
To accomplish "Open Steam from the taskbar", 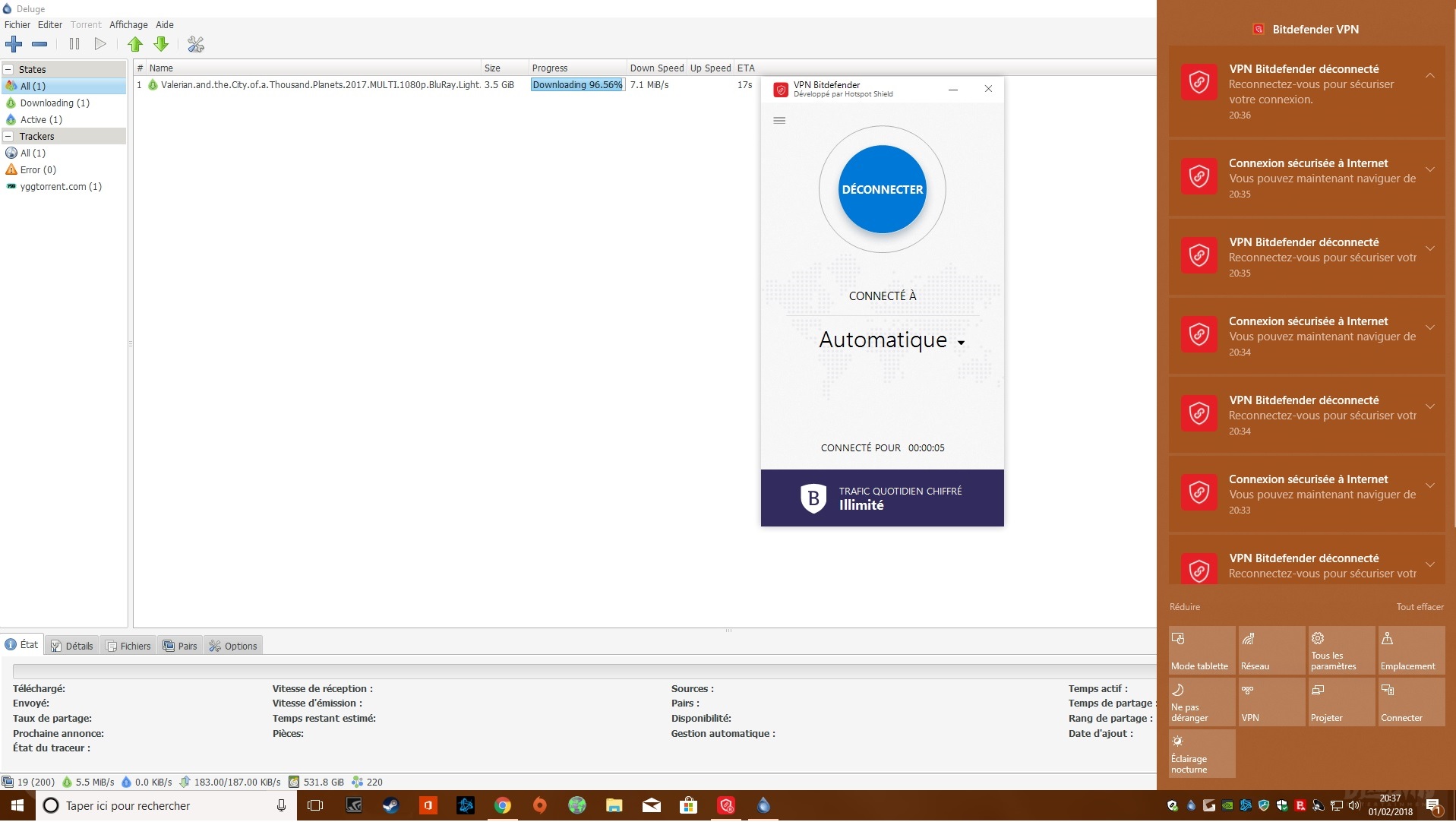I will [x=391, y=805].
